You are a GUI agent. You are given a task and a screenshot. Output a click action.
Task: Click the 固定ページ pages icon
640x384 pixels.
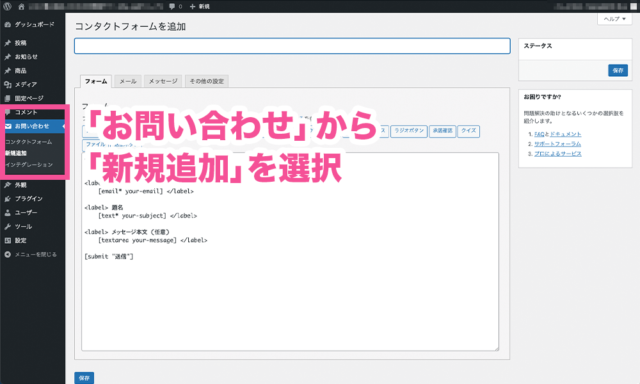pyautogui.click(x=7, y=98)
